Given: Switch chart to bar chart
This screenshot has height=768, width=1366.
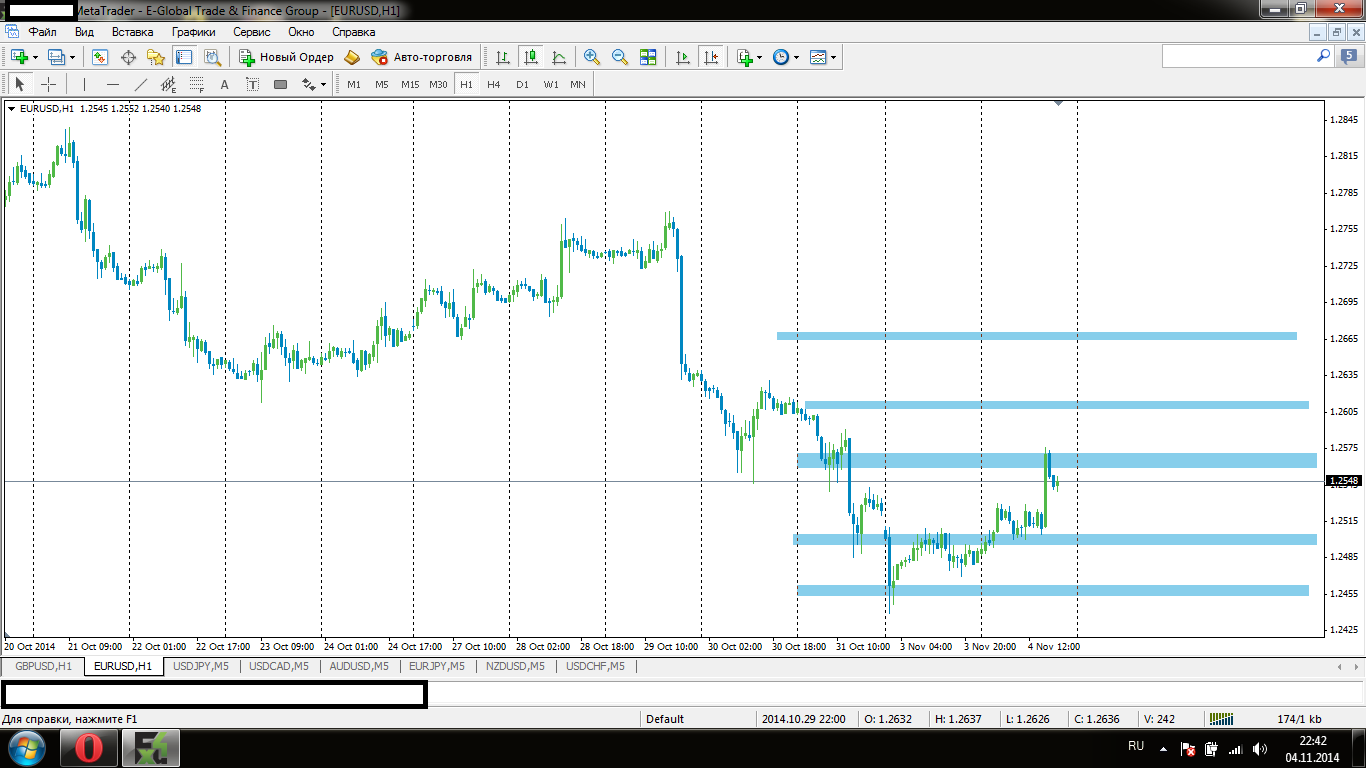Looking at the screenshot, I should click(503, 57).
